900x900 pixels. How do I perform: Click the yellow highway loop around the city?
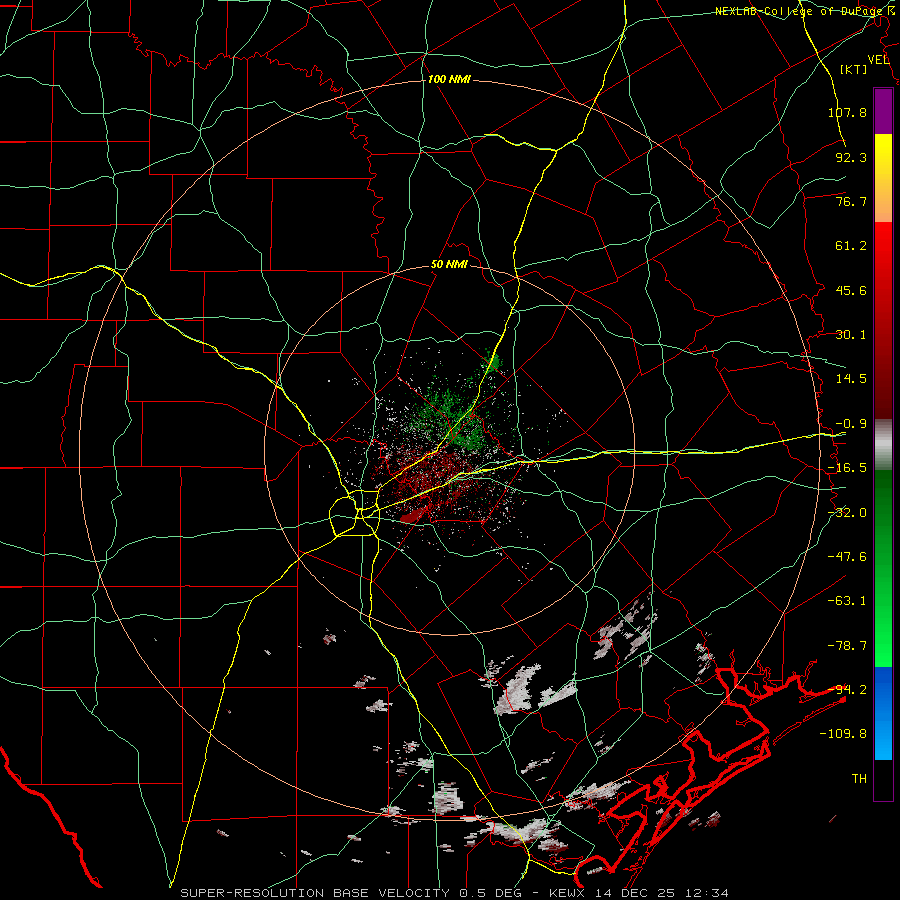(354, 514)
